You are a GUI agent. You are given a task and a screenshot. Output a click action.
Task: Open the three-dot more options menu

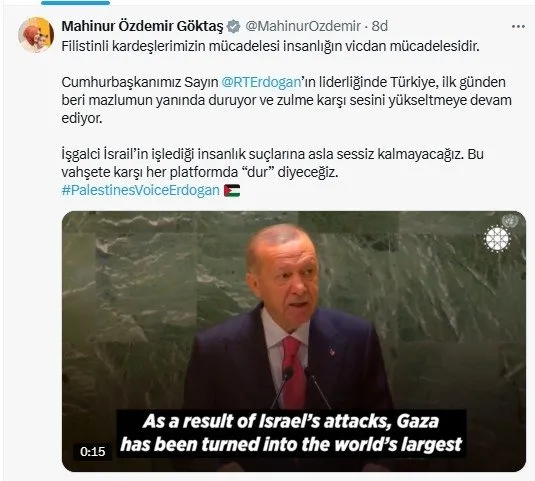[x=518, y=27]
